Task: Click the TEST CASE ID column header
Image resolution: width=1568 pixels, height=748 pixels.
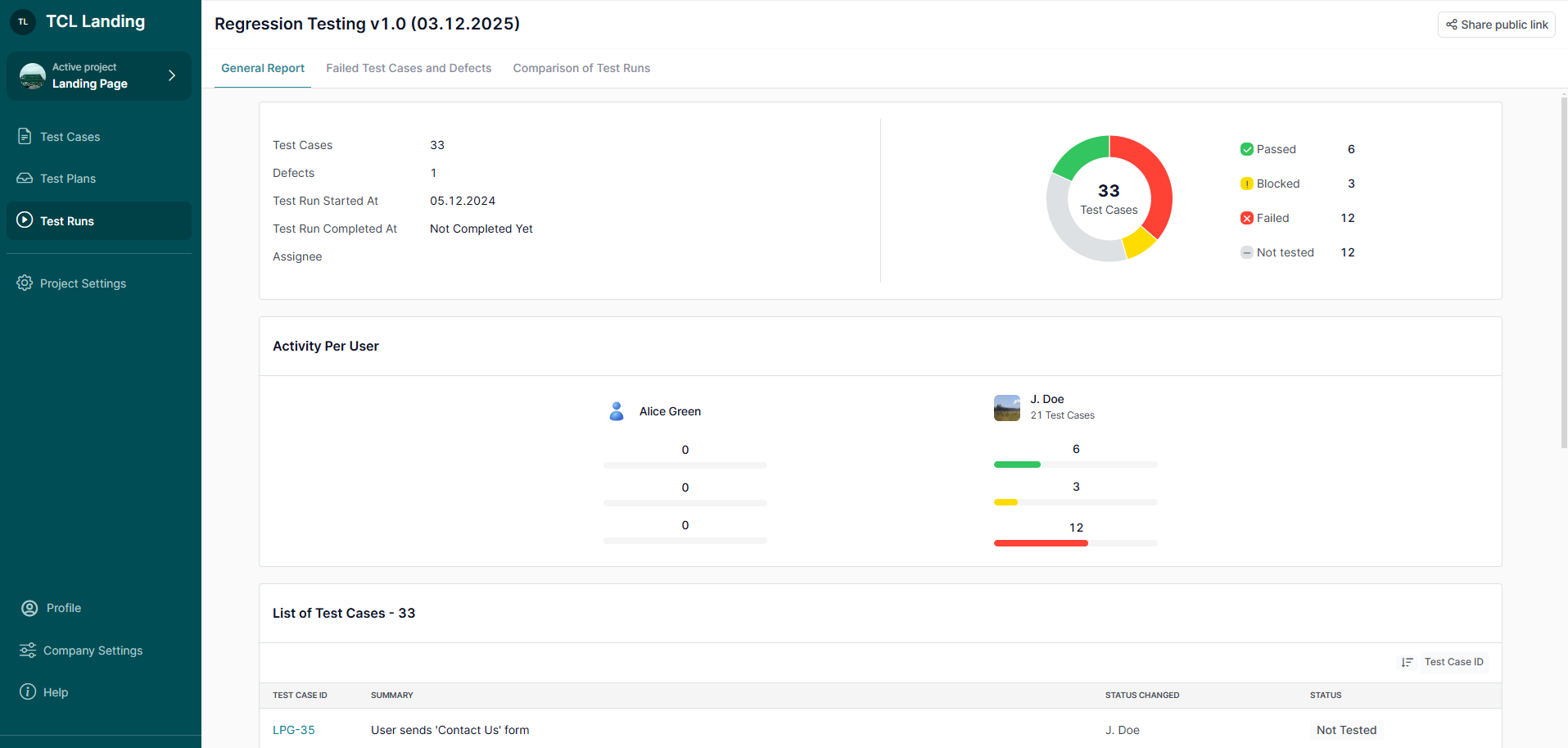Action: (300, 695)
